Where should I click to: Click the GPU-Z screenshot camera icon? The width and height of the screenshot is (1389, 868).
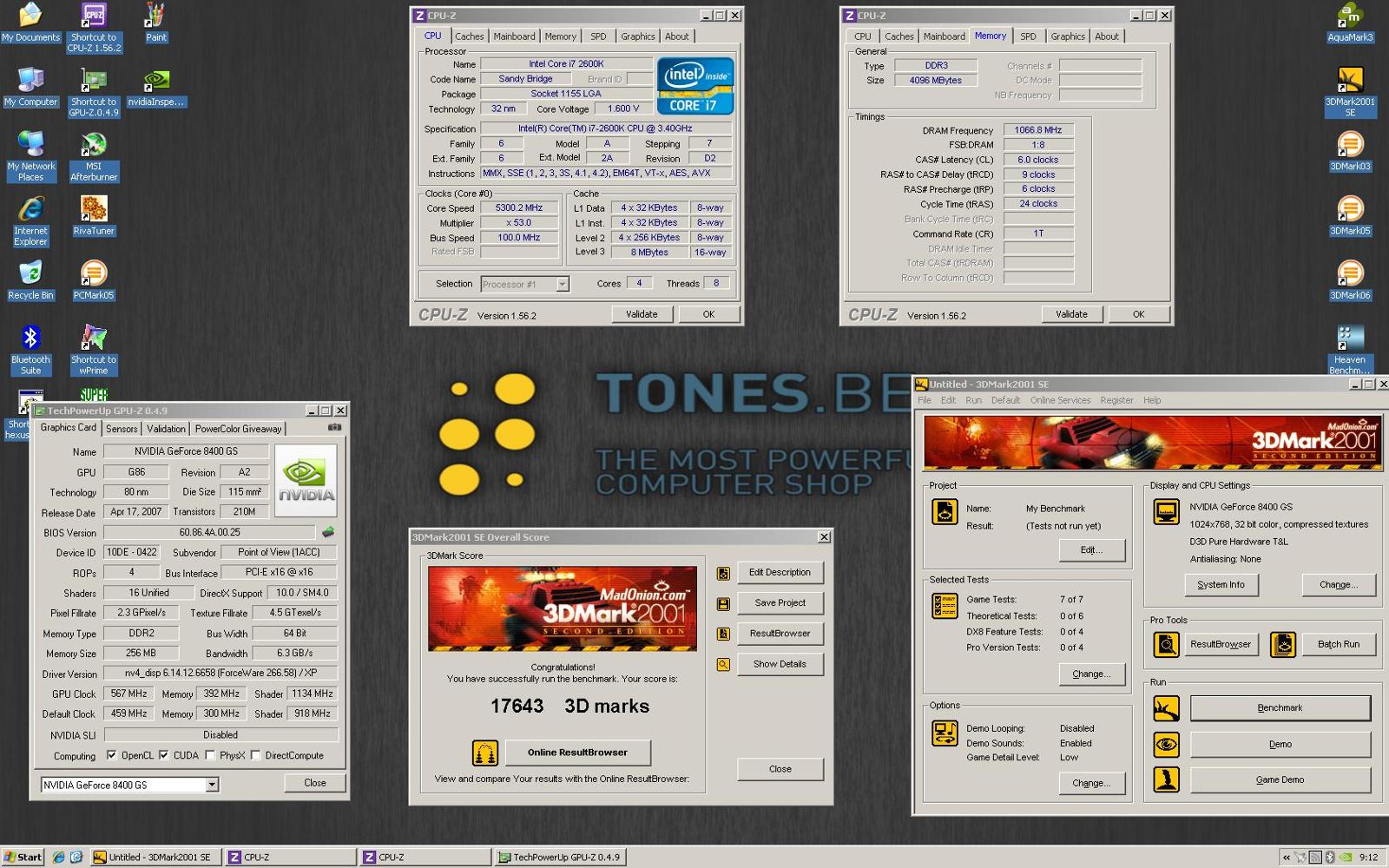pos(334,427)
